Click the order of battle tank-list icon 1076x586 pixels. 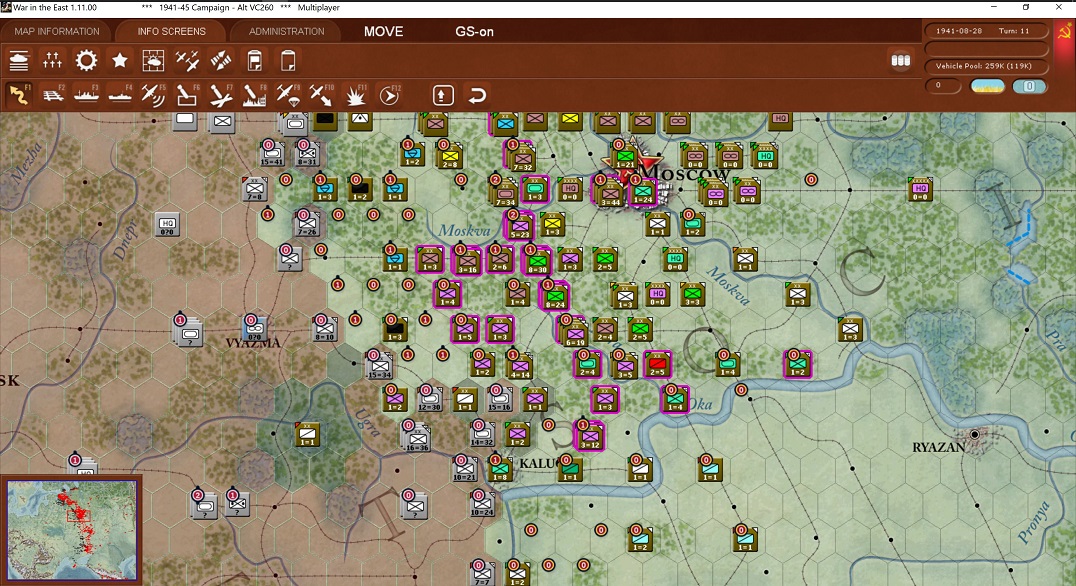19,61
